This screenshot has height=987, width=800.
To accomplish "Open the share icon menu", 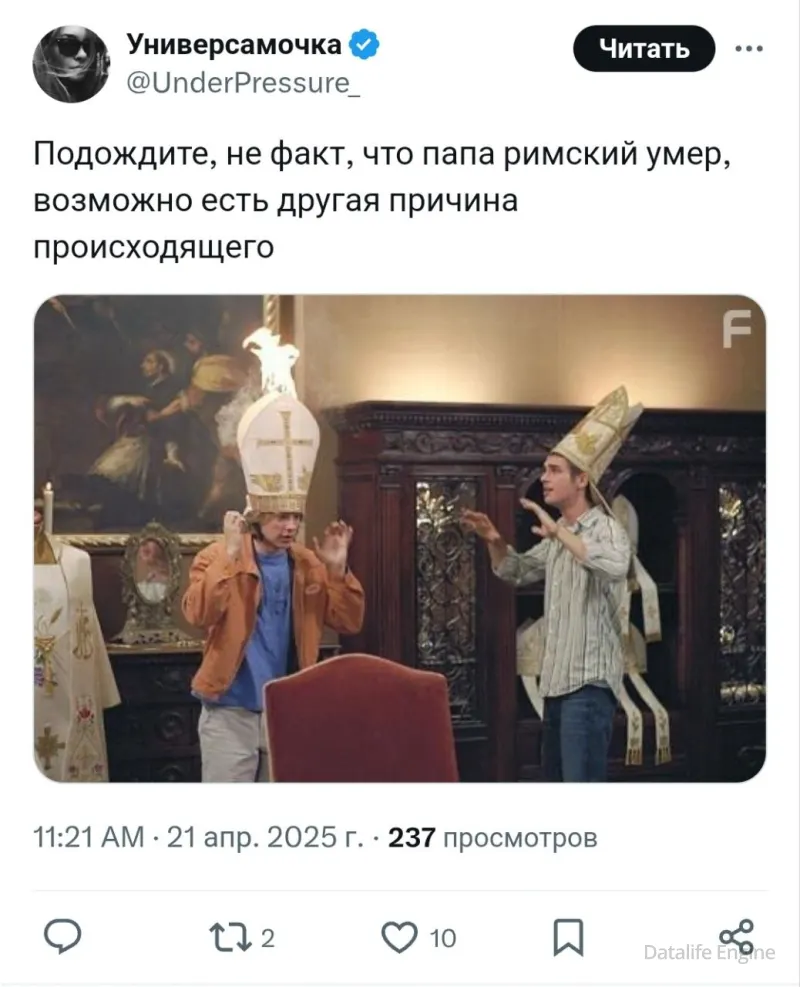I will [736, 936].
